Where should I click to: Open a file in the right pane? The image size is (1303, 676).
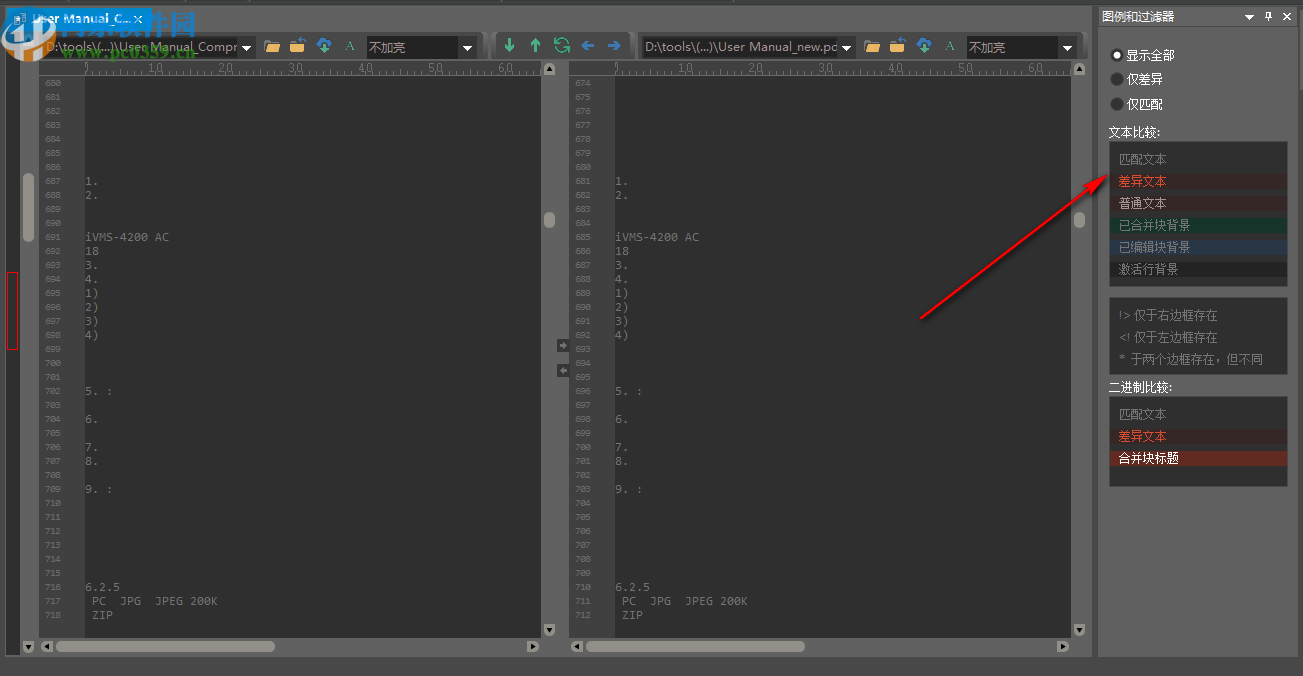click(874, 45)
